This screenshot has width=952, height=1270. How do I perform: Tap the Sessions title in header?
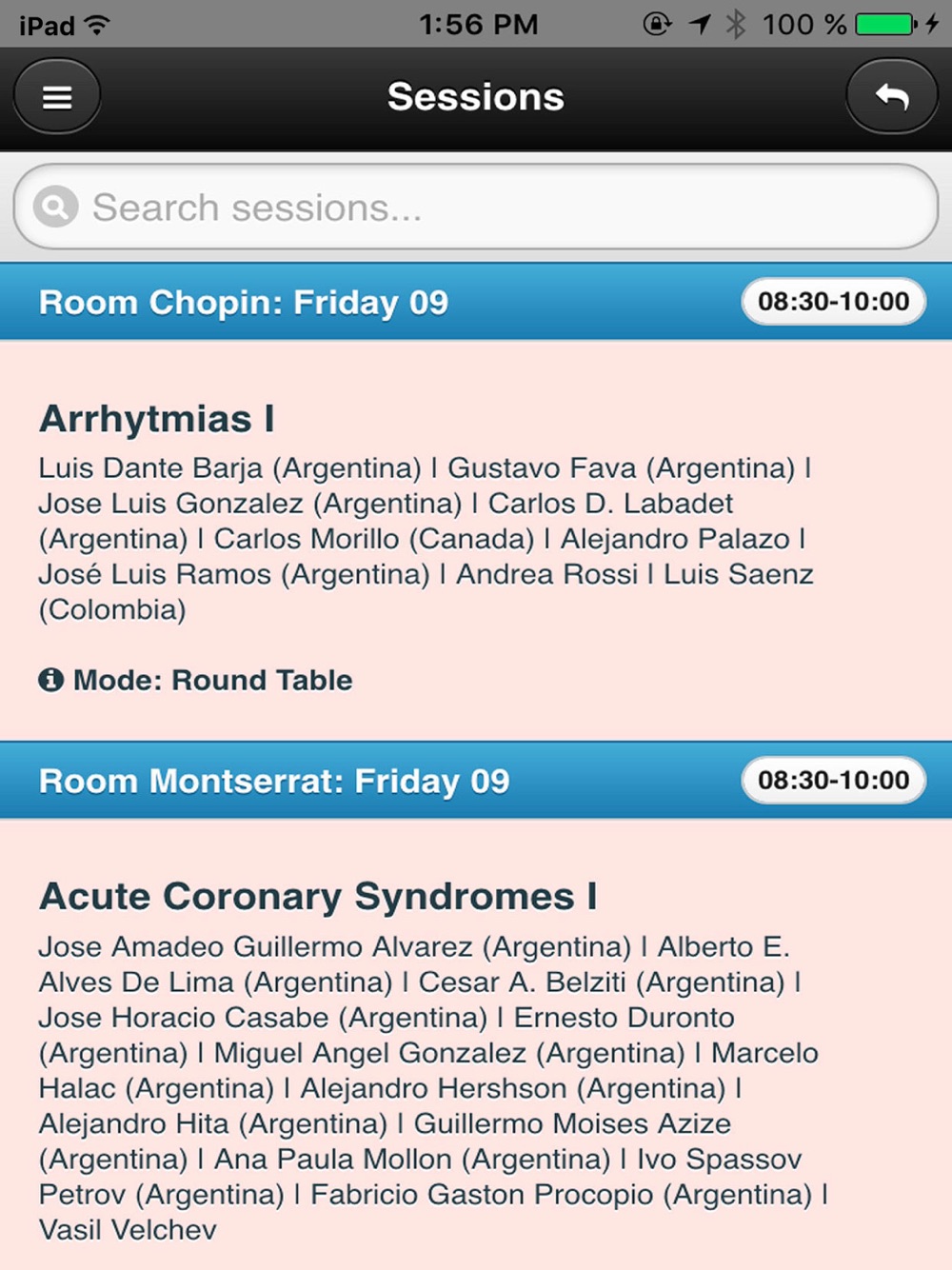click(x=476, y=97)
